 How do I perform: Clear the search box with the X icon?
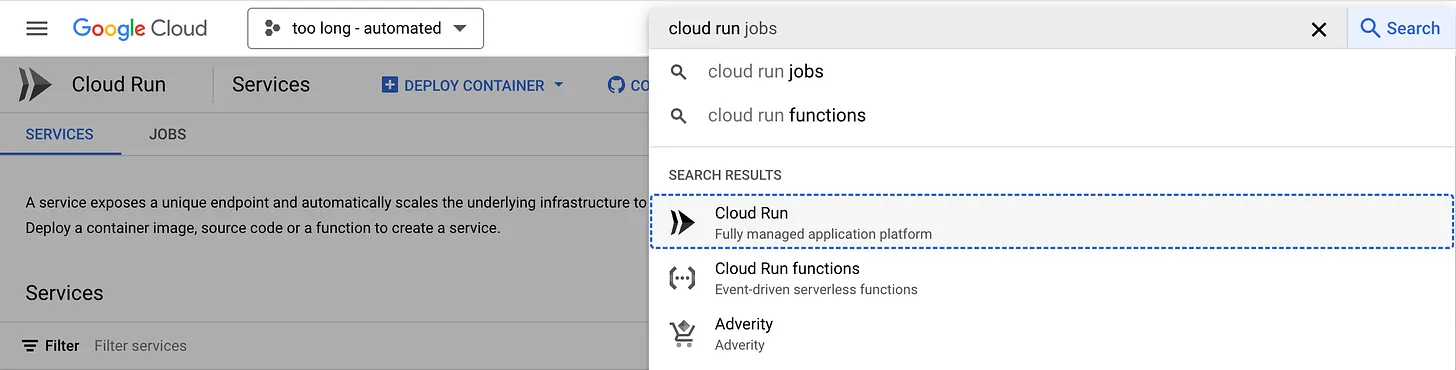pyautogui.click(x=1319, y=29)
